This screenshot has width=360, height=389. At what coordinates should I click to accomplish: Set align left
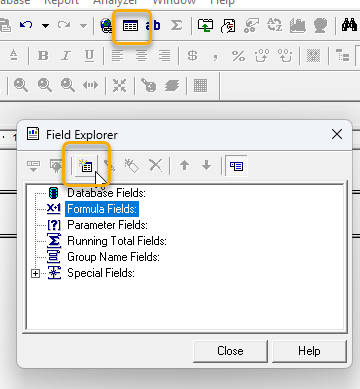(x=117, y=56)
